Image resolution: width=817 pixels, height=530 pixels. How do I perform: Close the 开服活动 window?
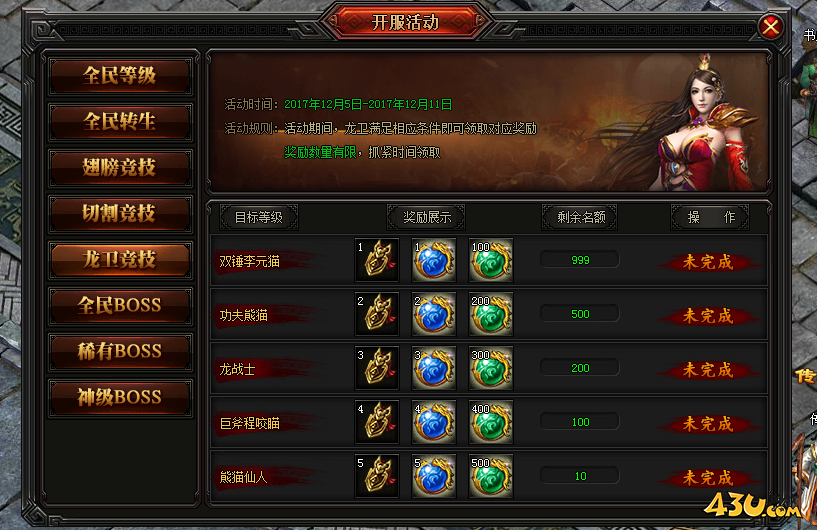pos(771,27)
